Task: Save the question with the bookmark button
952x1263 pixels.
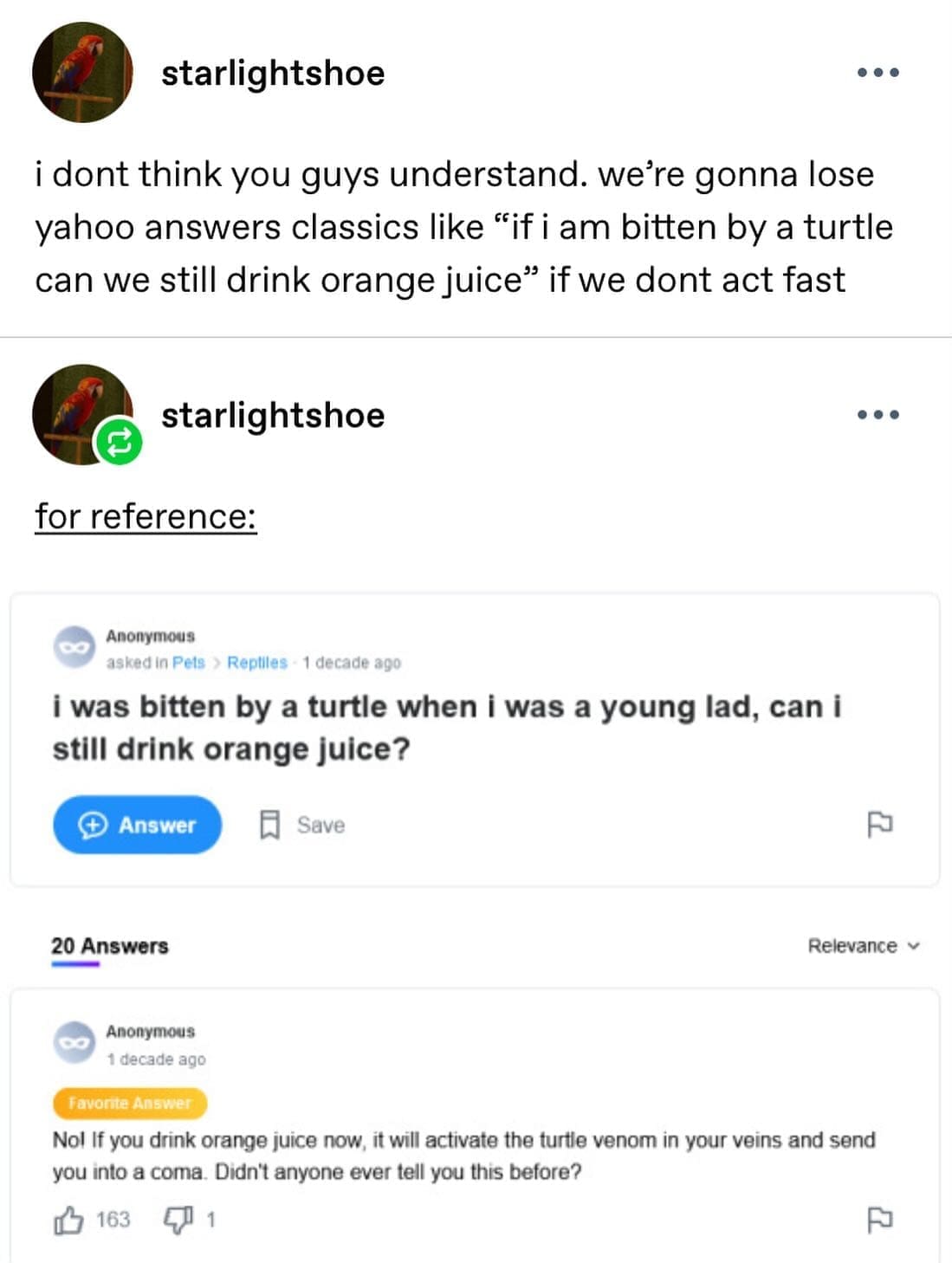Action: pos(302,825)
